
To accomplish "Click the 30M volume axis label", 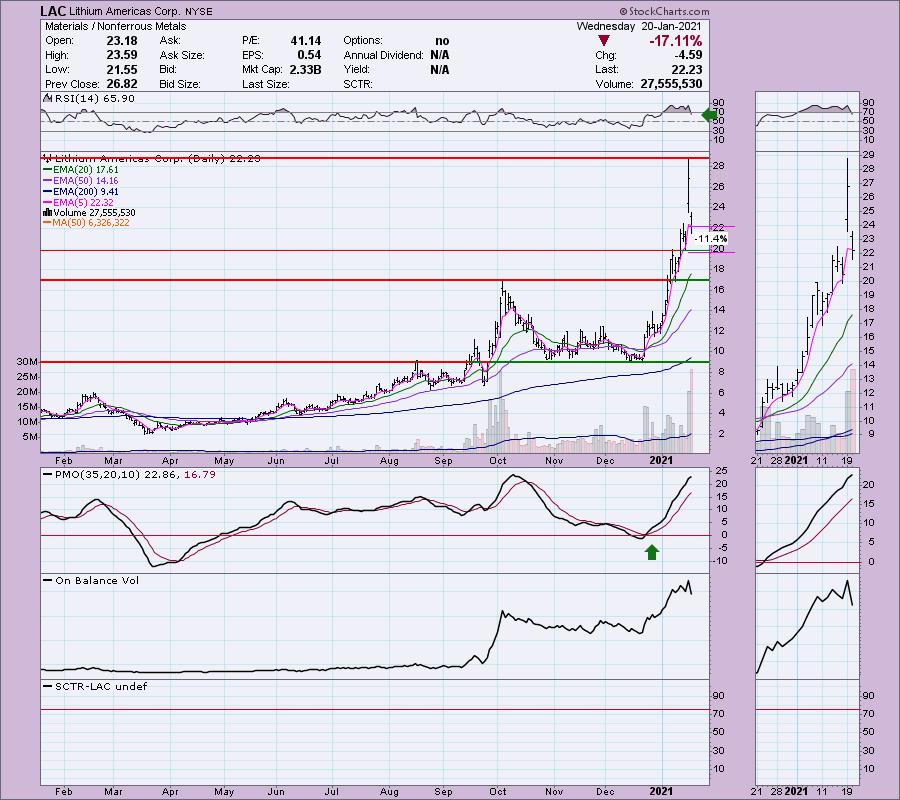I will pyautogui.click(x=27, y=362).
